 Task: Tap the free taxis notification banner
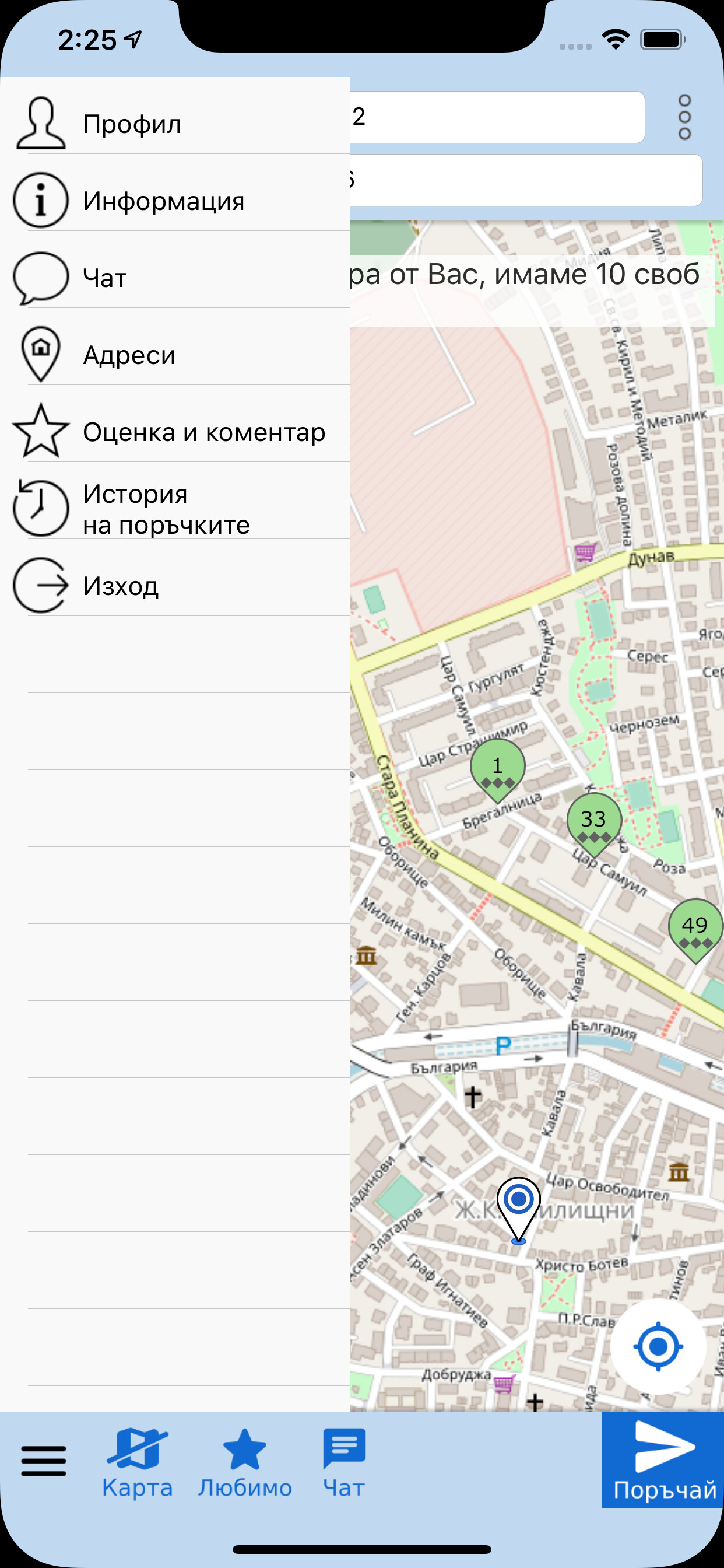pyautogui.click(x=532, y=291)
